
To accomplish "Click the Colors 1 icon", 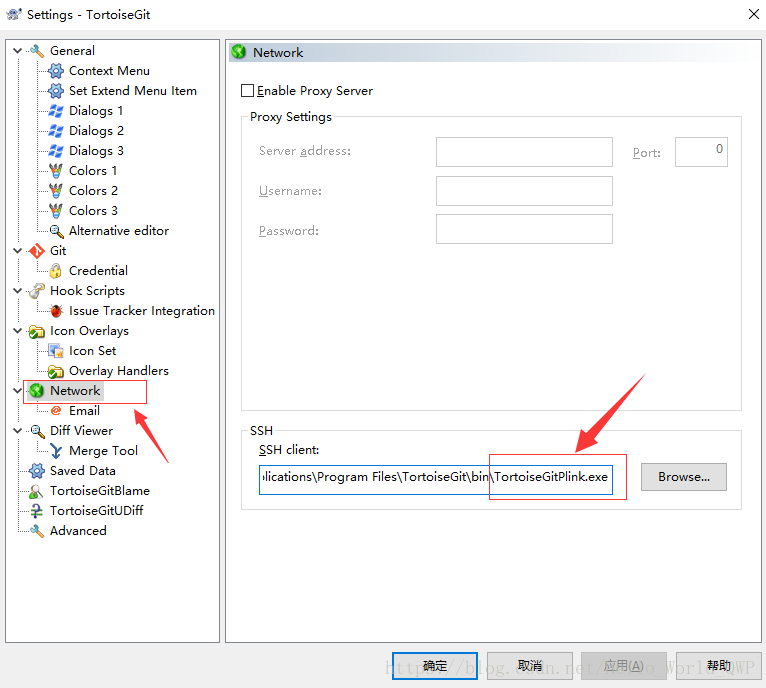I will pos(56,171).
